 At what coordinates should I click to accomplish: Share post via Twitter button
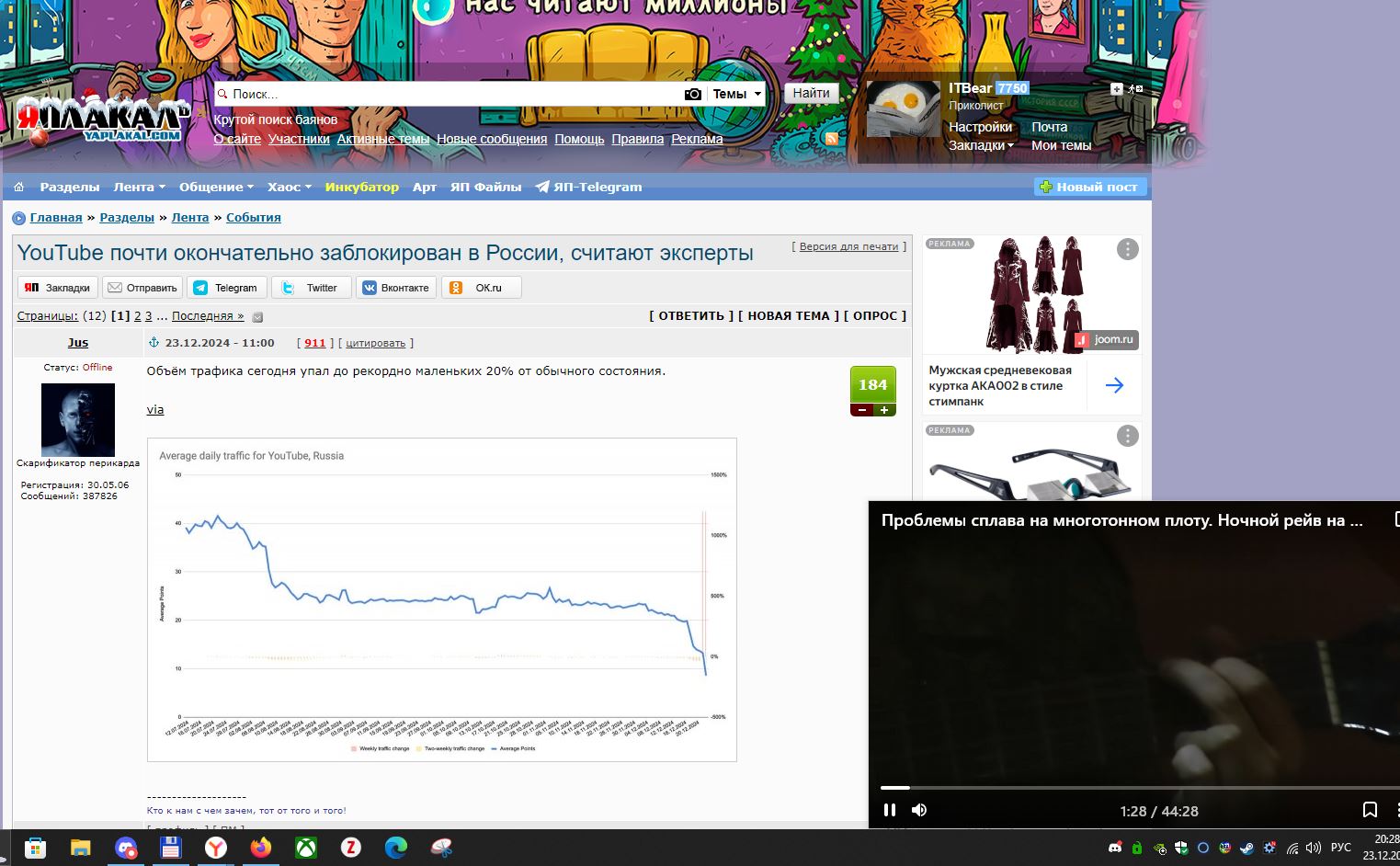tap(312, 288)
